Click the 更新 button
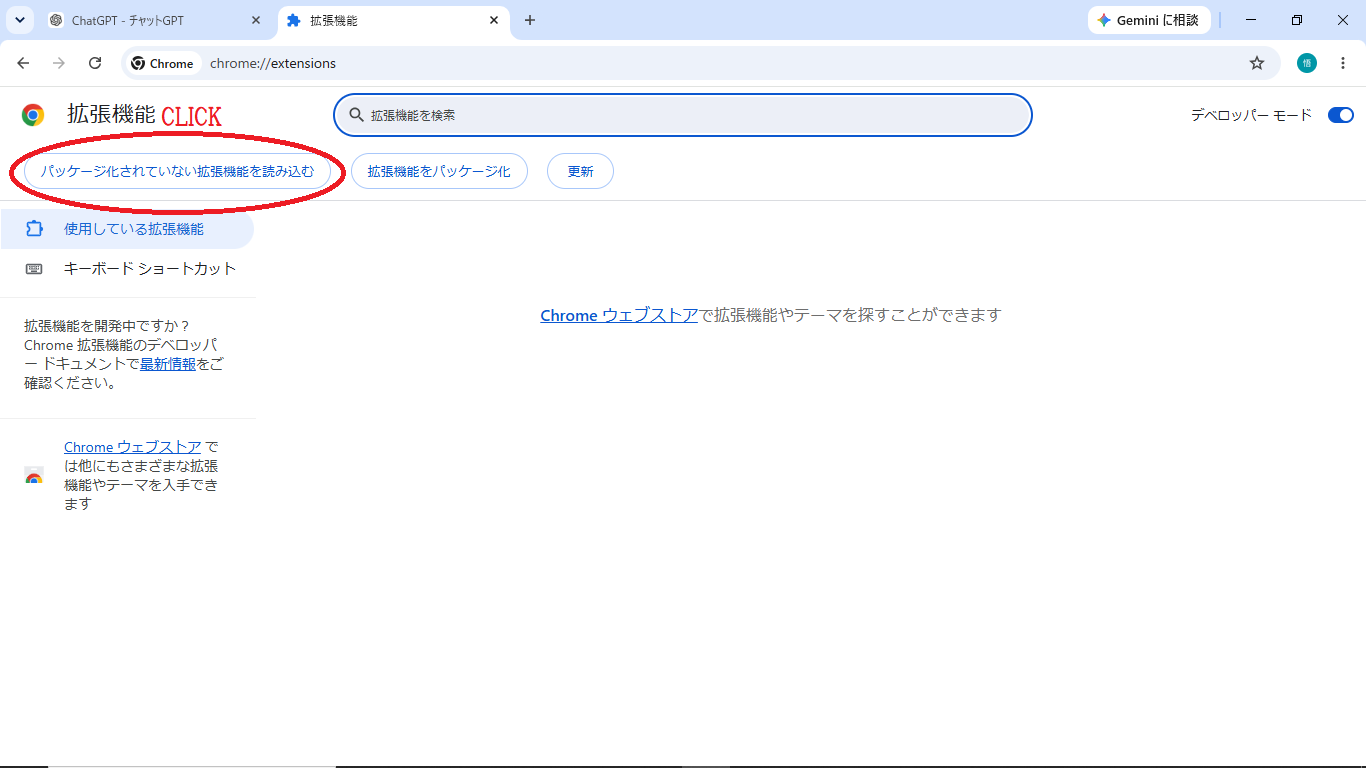 point(580,171)
